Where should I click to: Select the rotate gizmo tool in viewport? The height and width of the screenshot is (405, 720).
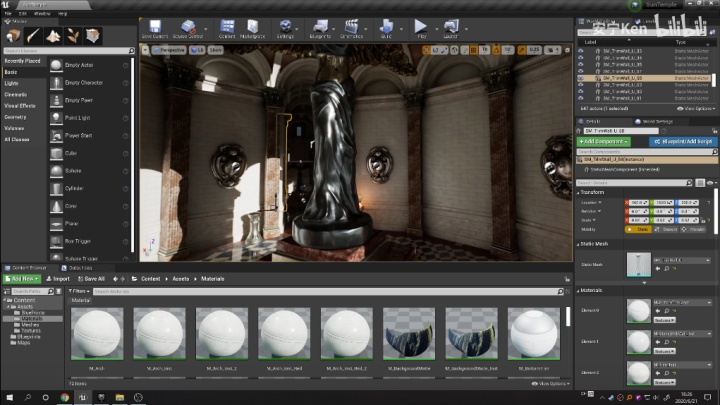coord(435,50)
